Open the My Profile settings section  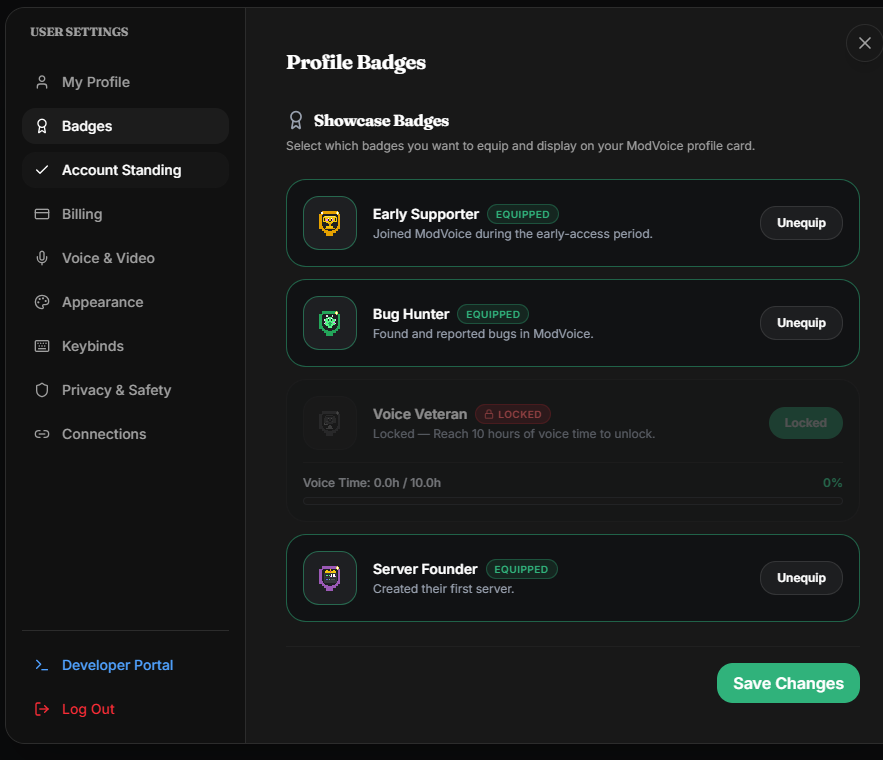point(125,82)
